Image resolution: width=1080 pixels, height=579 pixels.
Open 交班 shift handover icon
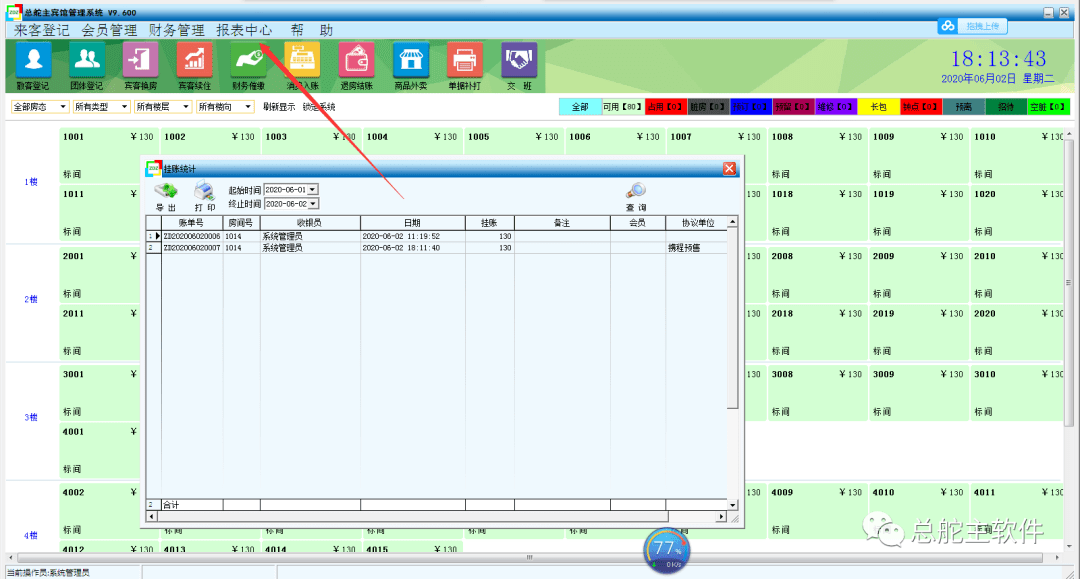click(519, 66)
